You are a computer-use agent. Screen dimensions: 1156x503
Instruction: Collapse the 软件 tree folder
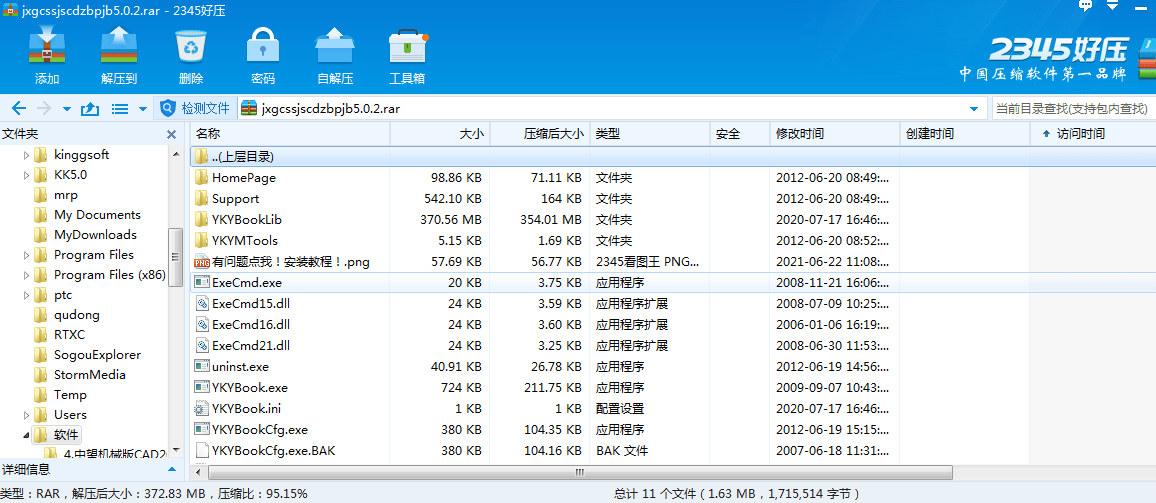click(27, 434)
